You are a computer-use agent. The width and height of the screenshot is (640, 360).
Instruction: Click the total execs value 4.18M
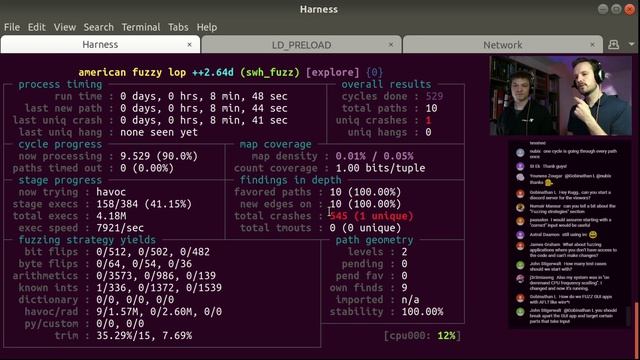[x=111, y=216]
